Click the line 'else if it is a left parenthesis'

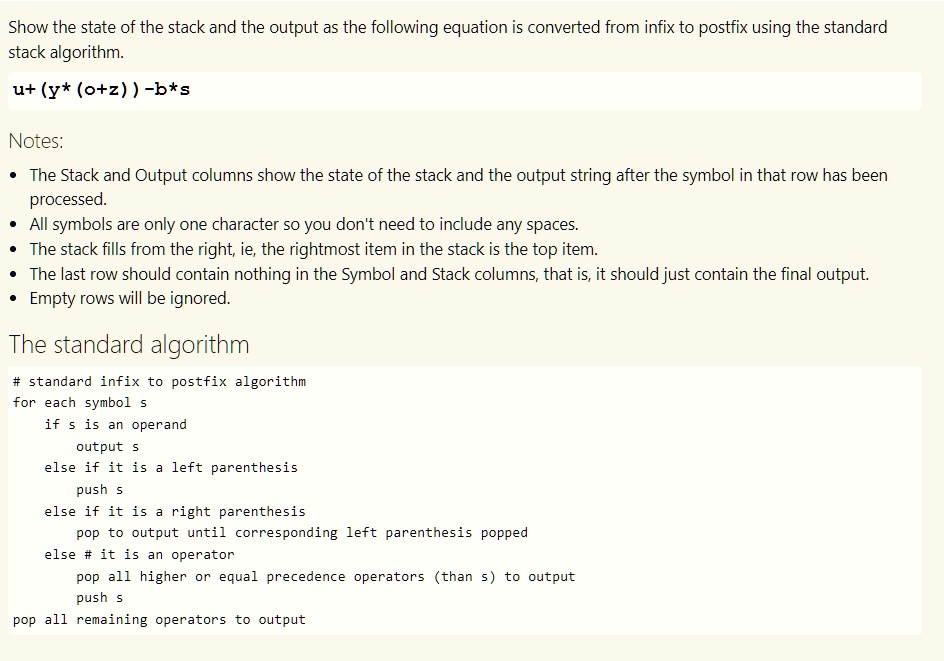point(170,468)
